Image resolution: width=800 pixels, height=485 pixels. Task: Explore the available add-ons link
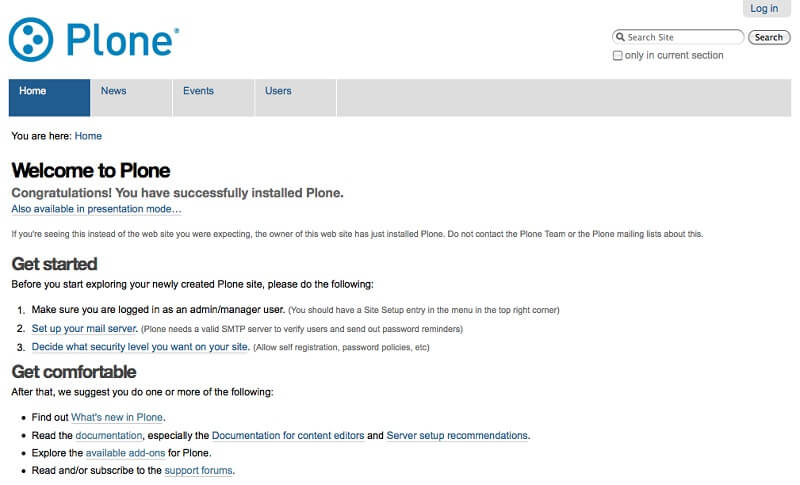[126, 453]
